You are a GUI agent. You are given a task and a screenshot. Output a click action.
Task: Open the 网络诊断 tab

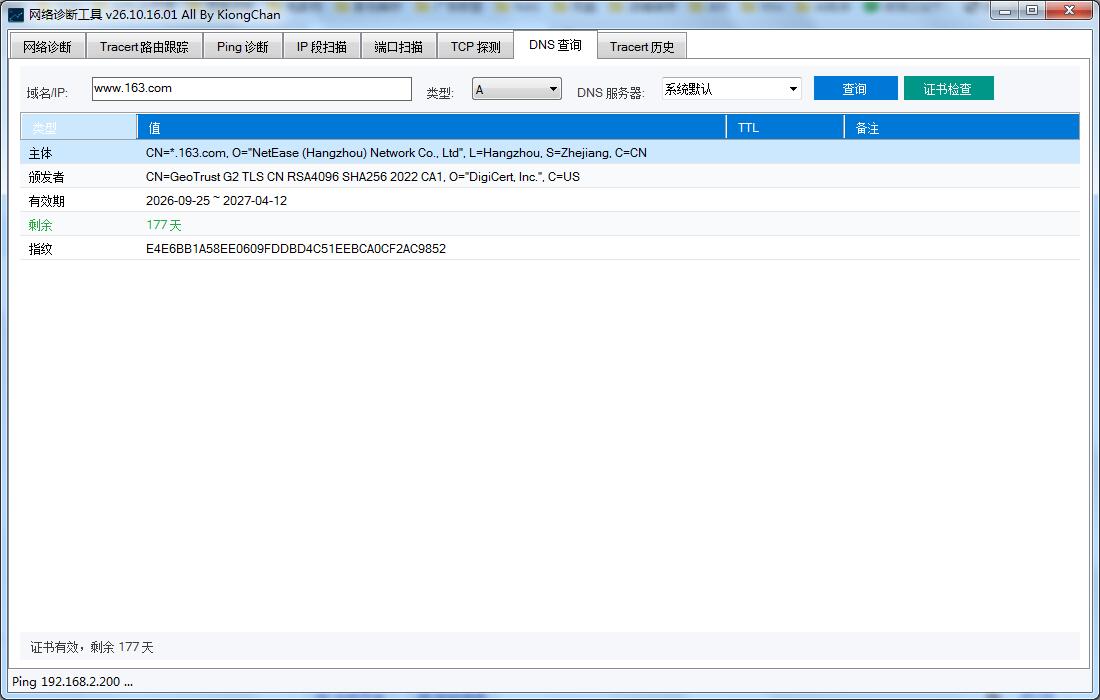(x=47, y=46)
